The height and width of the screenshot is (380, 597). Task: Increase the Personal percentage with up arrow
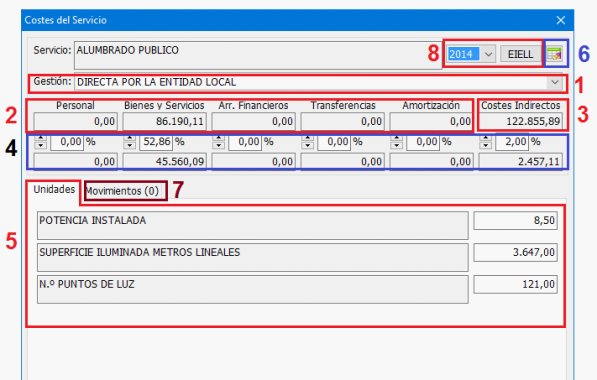tap(40, 138)
